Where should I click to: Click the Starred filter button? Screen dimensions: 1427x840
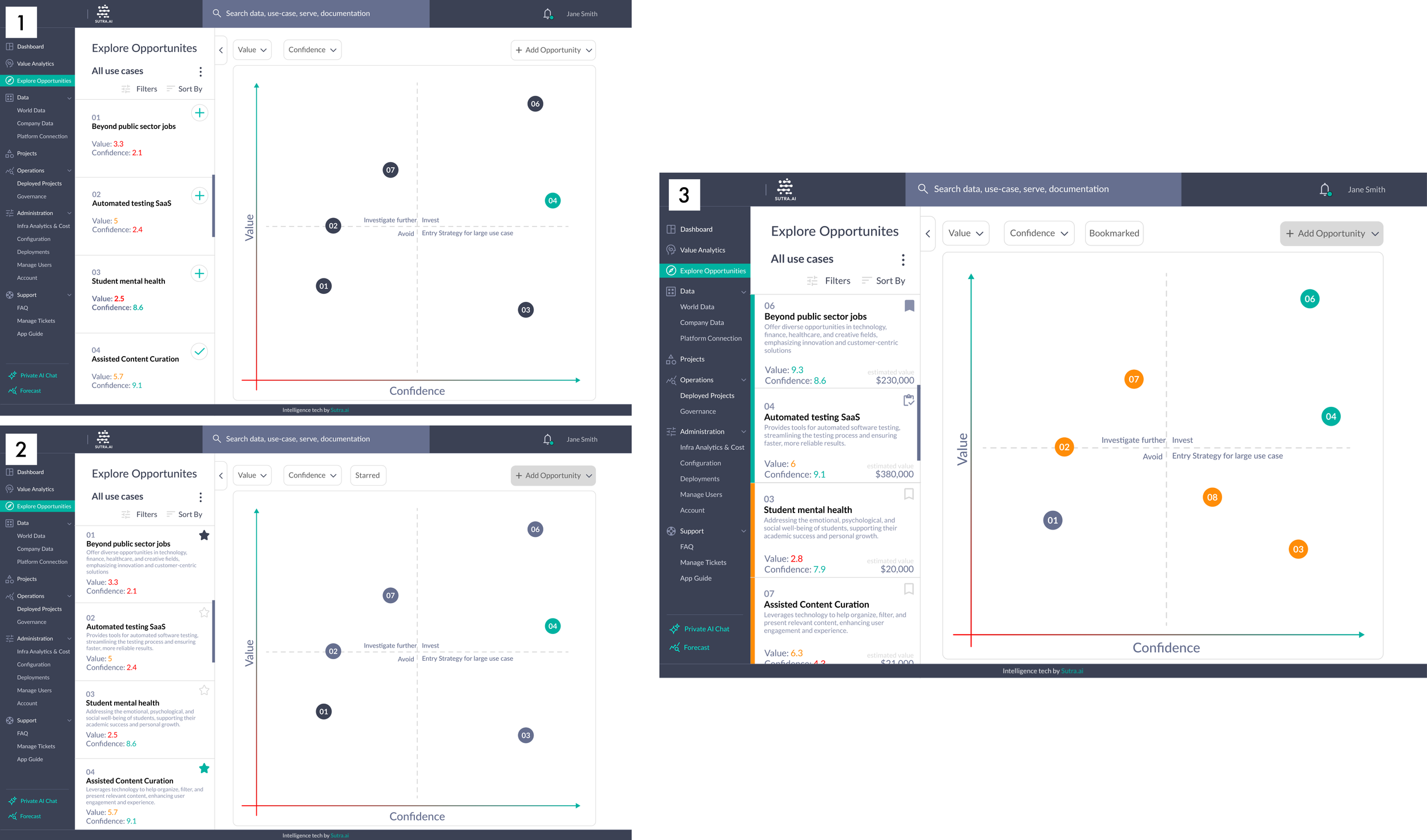[367, 475]
